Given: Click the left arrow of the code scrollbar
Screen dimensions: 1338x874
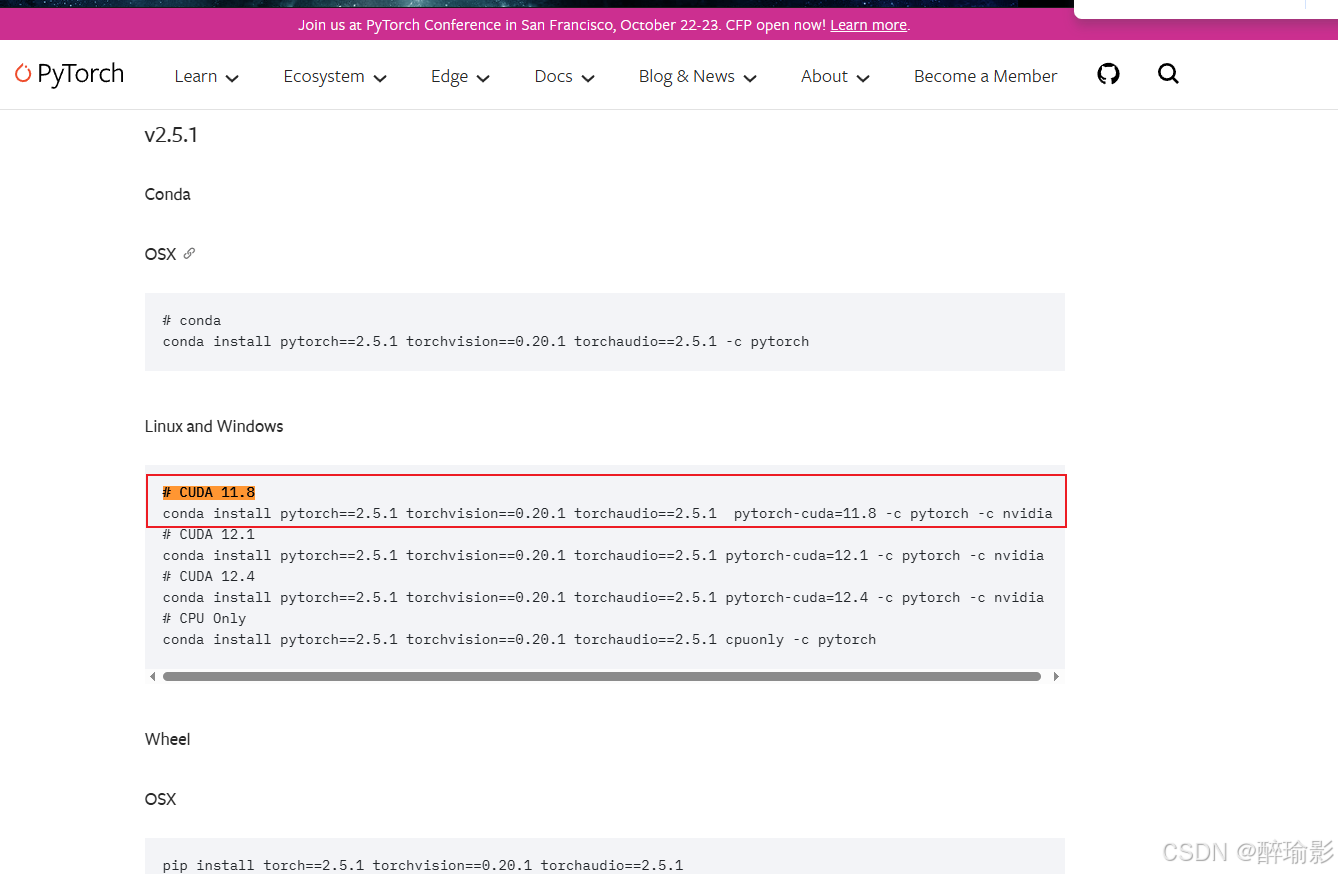Looking at the screenshot, I should [153, 677].
